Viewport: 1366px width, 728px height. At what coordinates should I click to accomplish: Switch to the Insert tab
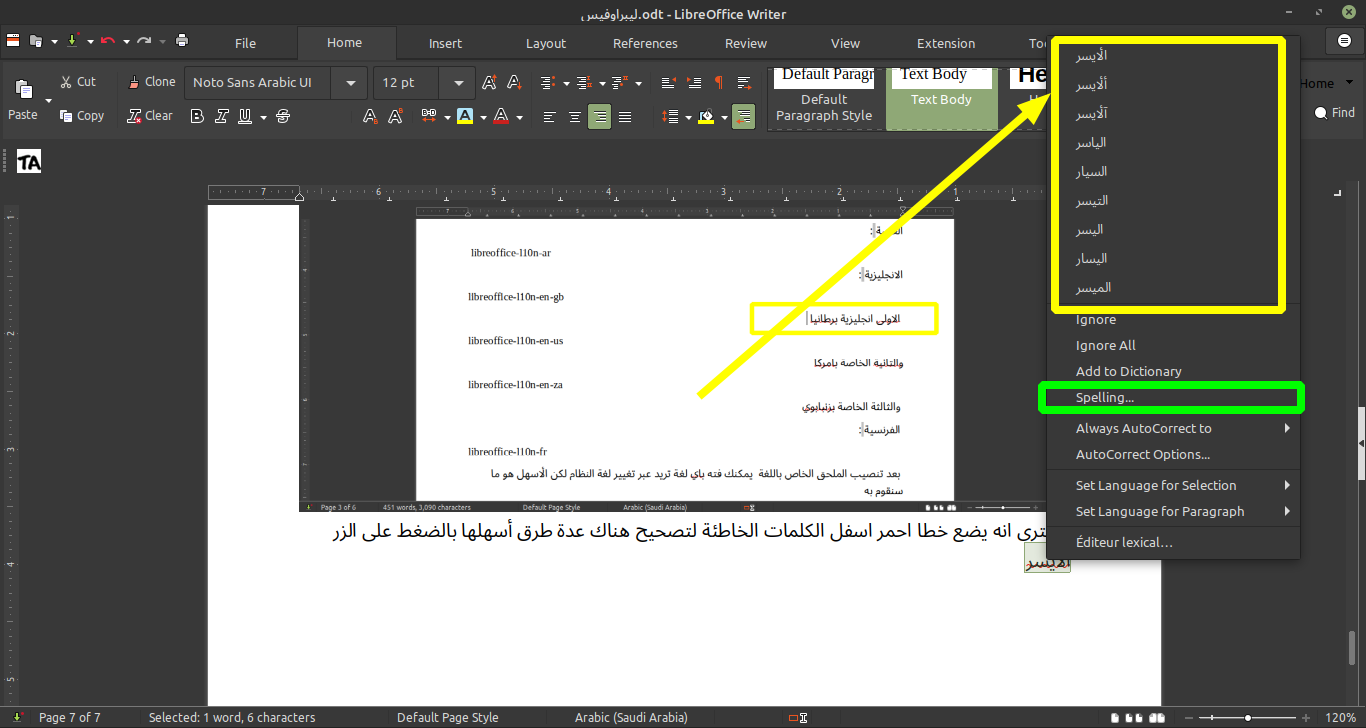445,43
